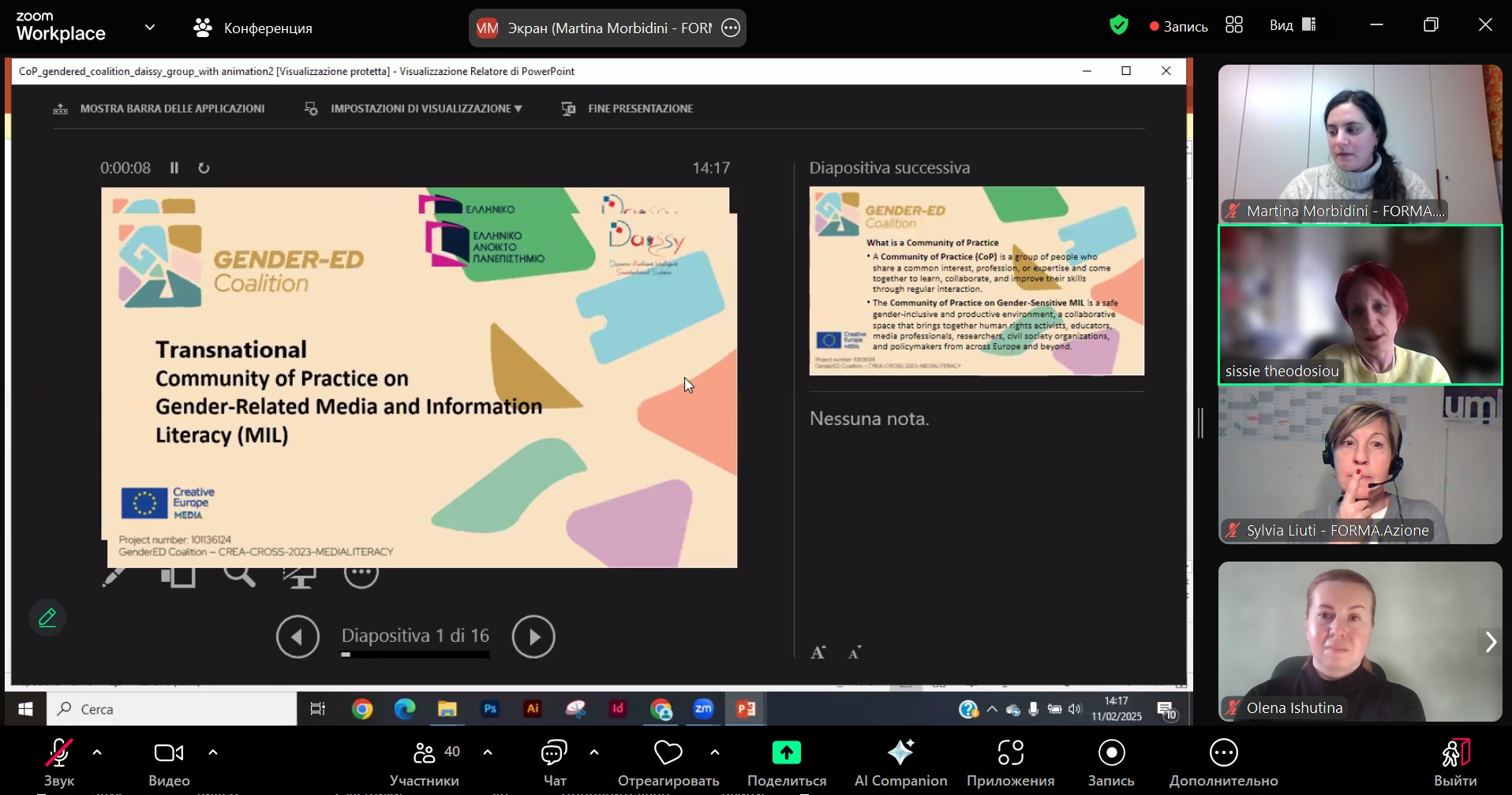Open the Чат chat panel

click(x=555, y=763)
